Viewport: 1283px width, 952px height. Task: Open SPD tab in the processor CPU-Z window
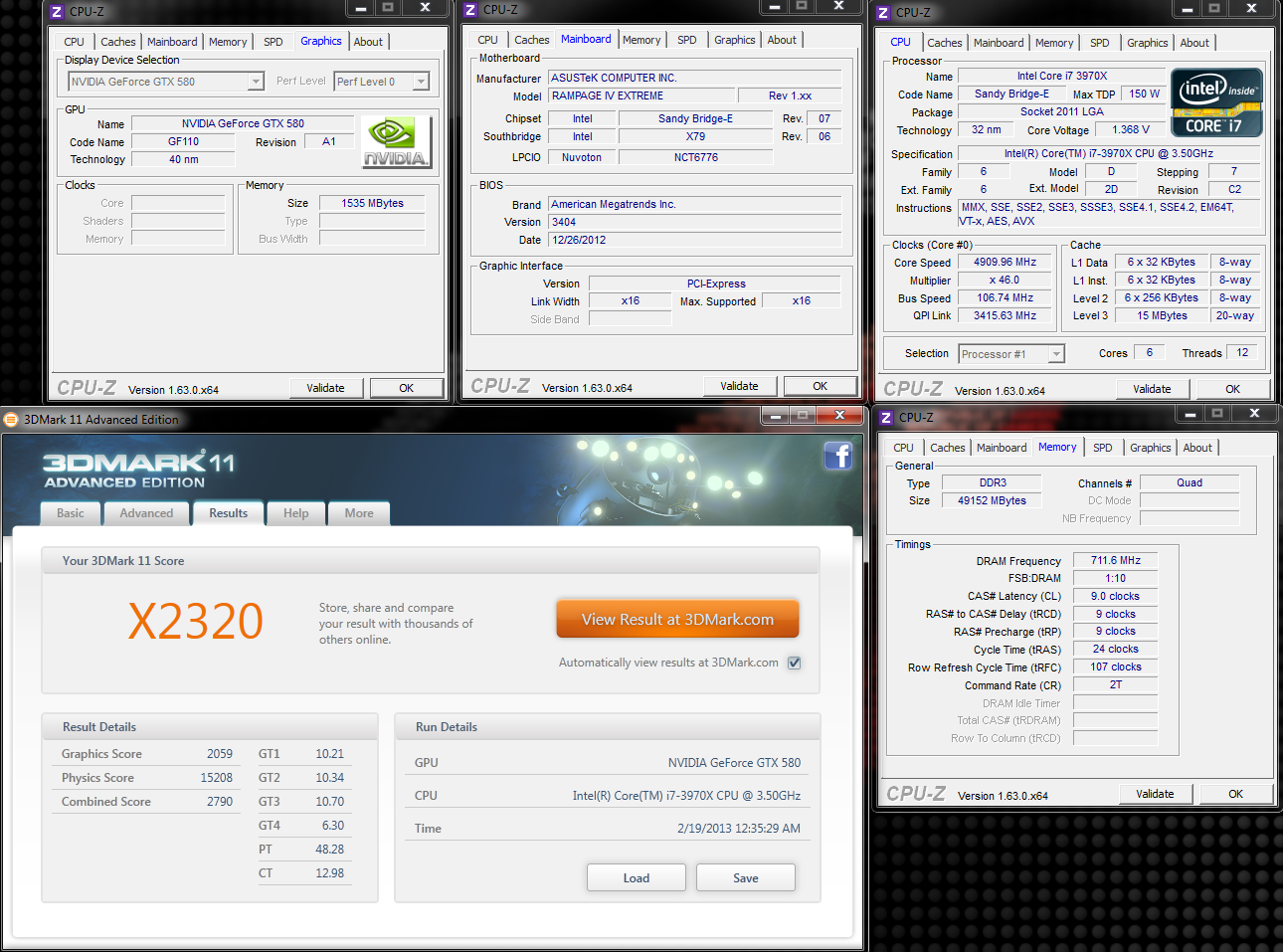(x=1100, y=43)
